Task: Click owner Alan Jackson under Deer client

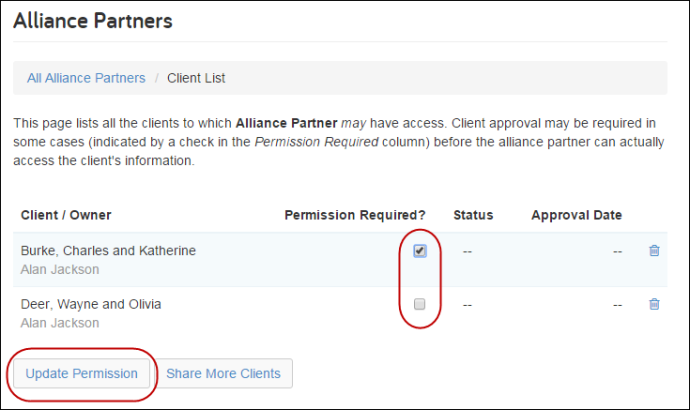Action: coord(60,323)
